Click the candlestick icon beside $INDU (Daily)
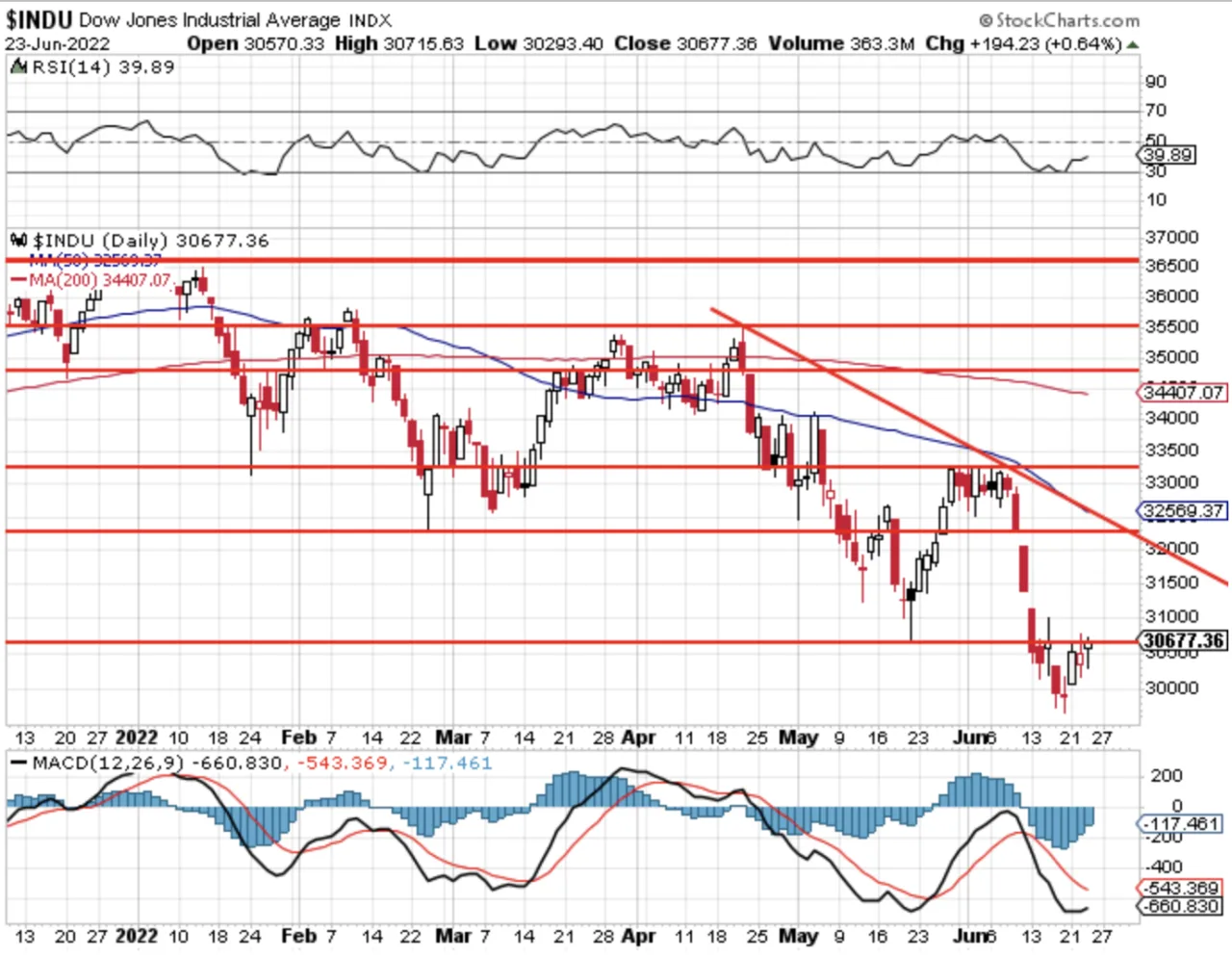This screenshot has height=957, width=1232. [x=19, y=240]
